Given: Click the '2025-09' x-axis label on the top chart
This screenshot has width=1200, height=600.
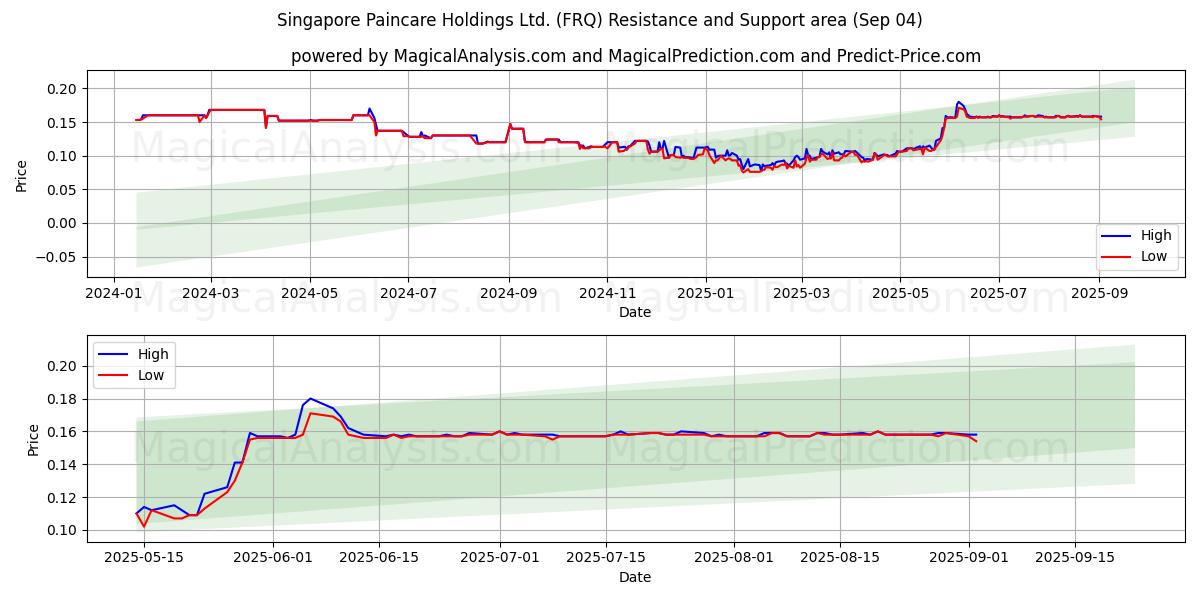Looking at the screenshot, I should tap(1100, 294).
